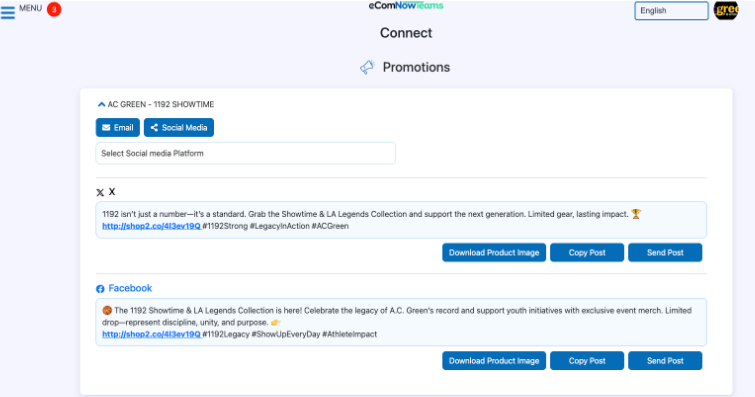
Task: Switch to the Social Media tab button
Action: [x=179, y=128]
